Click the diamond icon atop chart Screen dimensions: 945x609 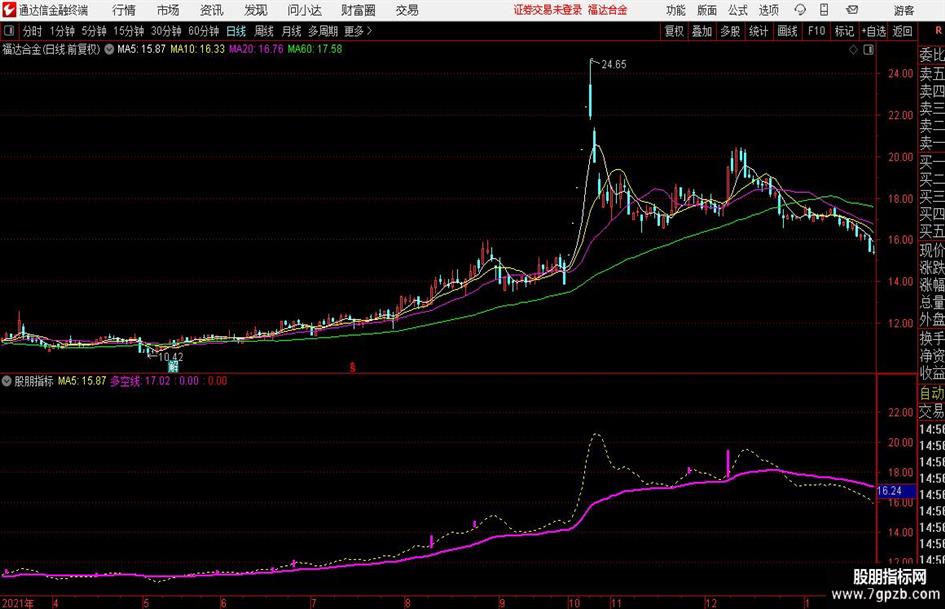(x=853, y=50)
